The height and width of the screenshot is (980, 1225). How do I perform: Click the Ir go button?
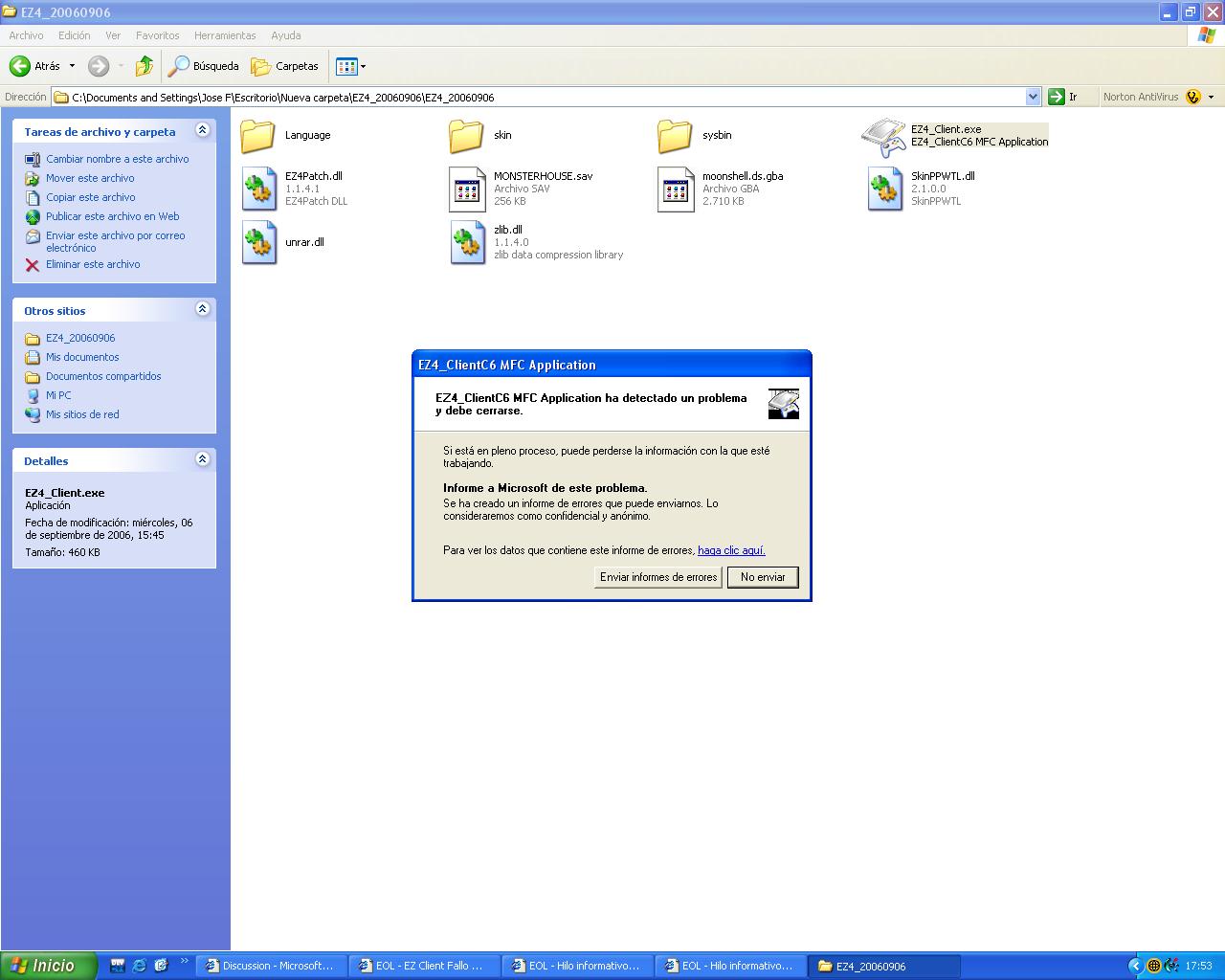[x=1063, y=97]
